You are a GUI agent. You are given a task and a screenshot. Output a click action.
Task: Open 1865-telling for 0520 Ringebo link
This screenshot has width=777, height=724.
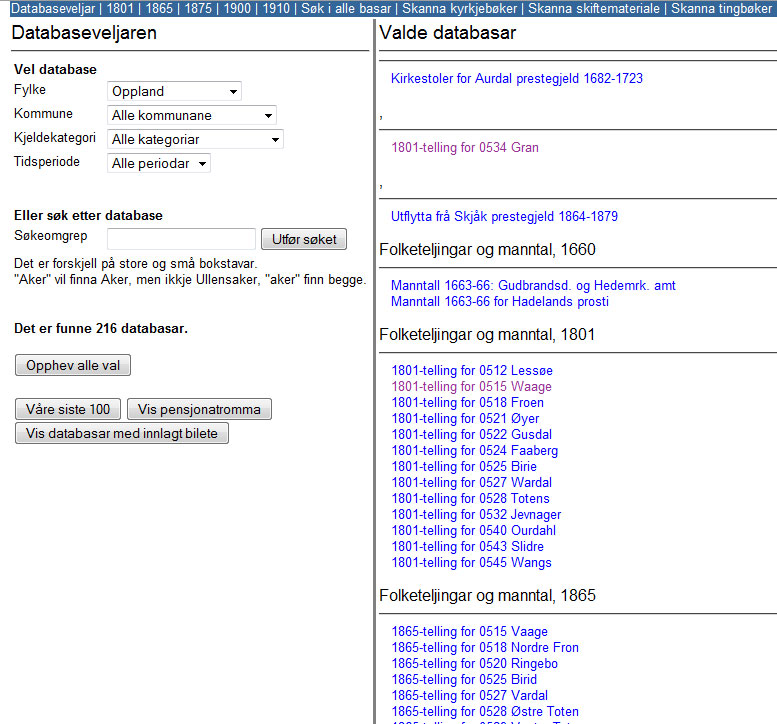coord(474,663)
